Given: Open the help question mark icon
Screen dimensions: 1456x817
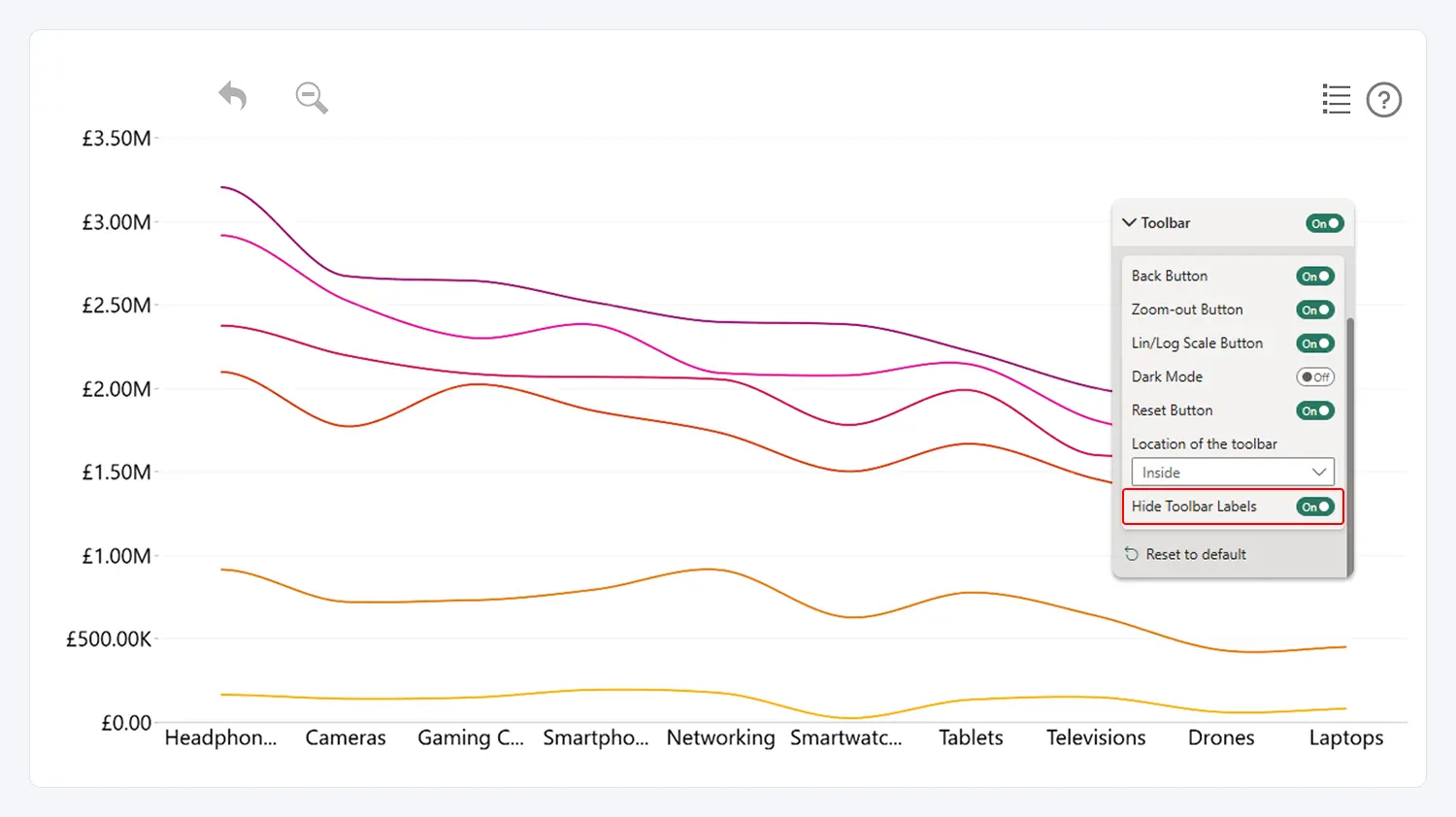Looking at the screenshot, I should tap(1384, 99).
